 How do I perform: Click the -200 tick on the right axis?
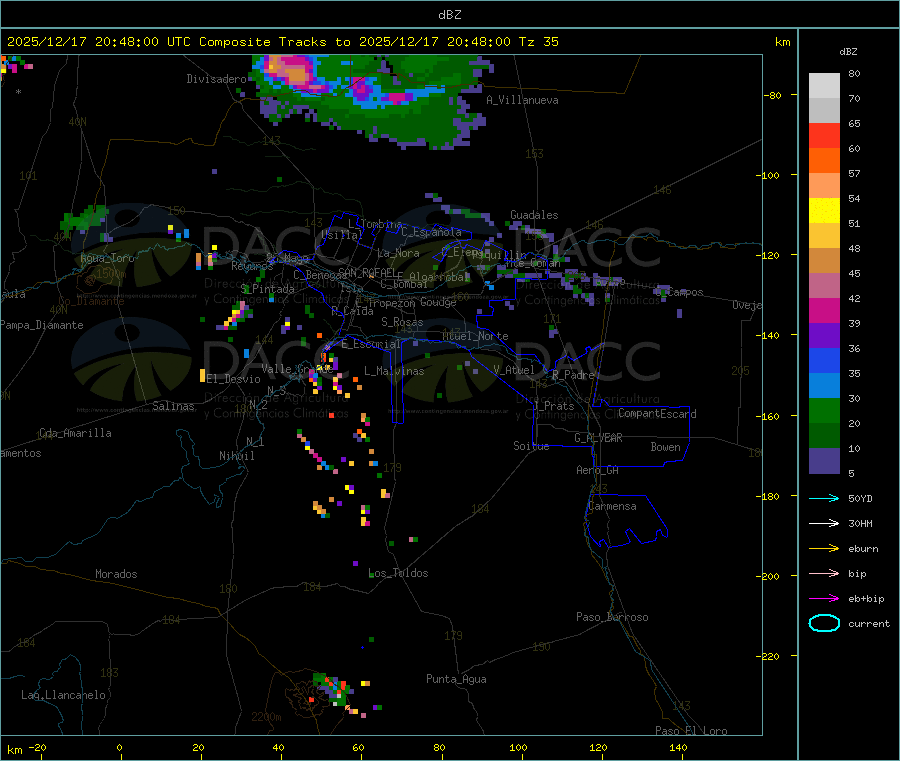770,576
